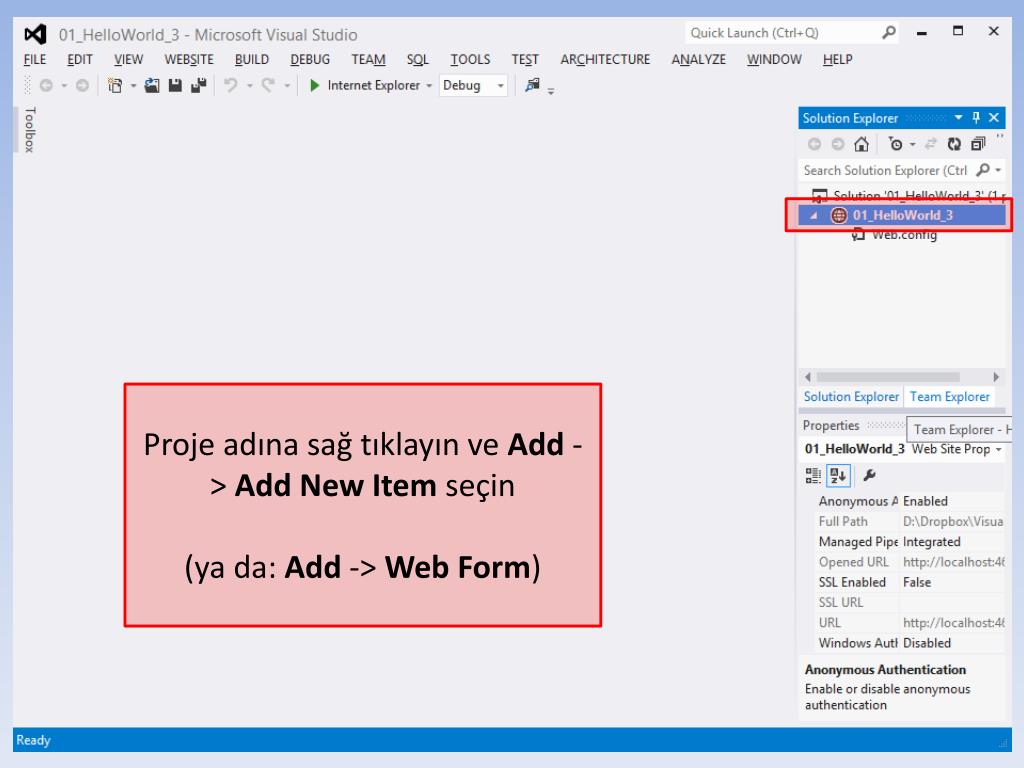Open the HELP menu
Viewport: 1024px width, 768px height.
[x=837, y=59]
